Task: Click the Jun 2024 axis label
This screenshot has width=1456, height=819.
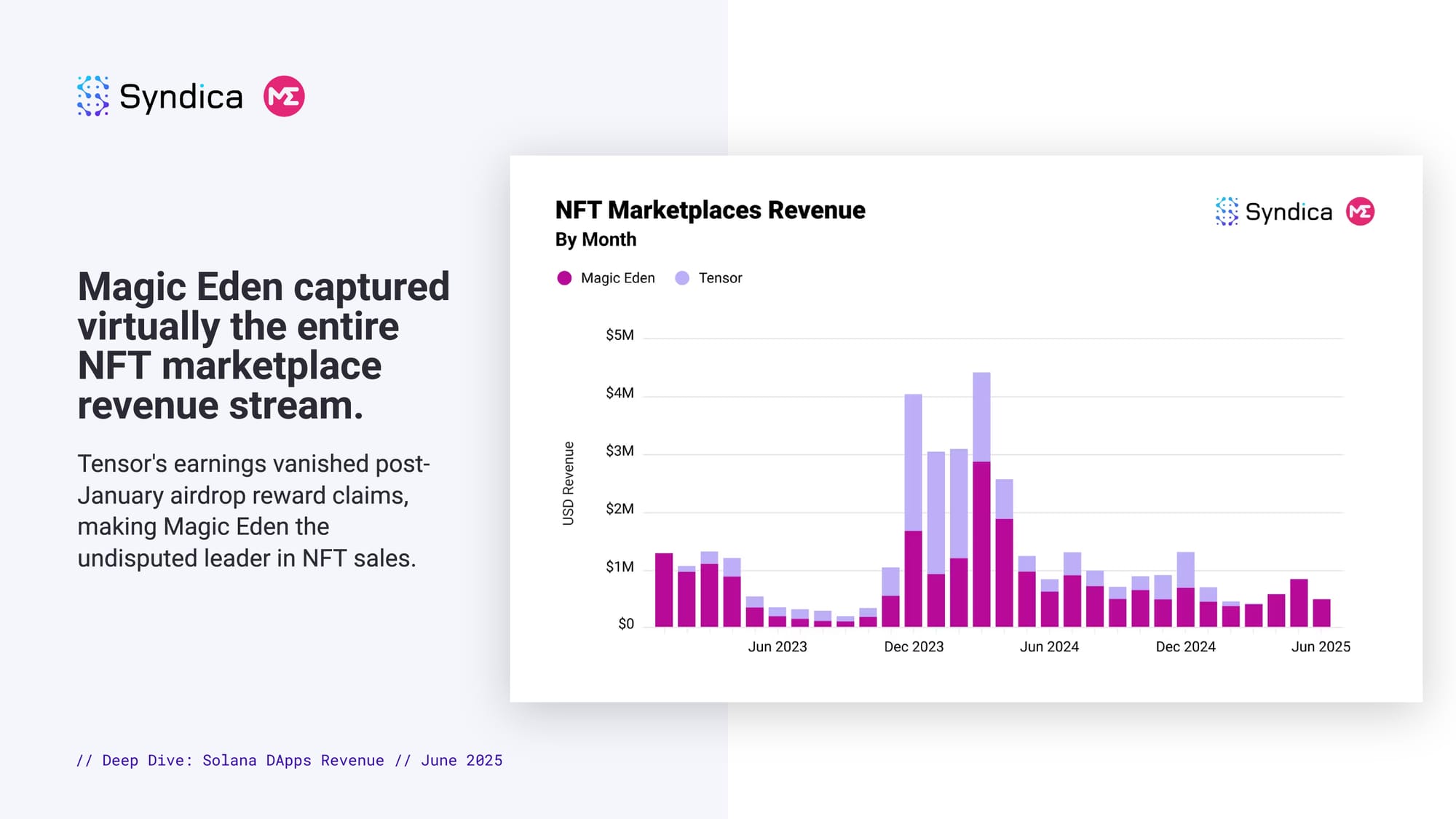Action: [1049, 646]
